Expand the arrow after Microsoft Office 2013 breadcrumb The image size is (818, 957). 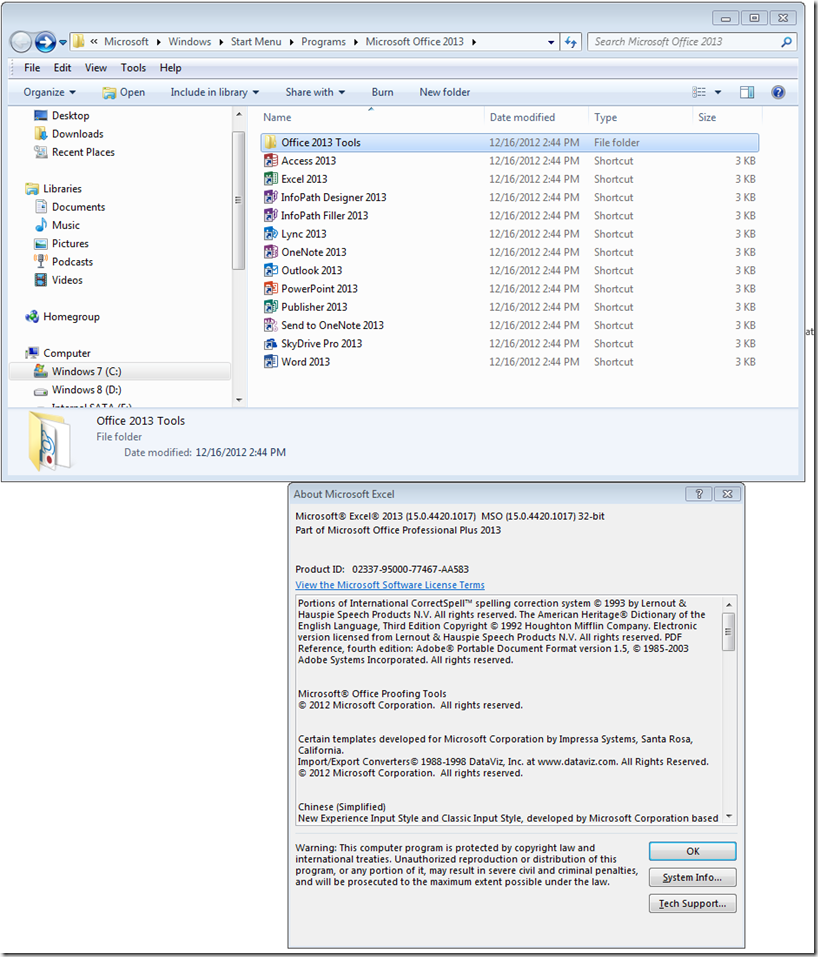click(x=474, y=42)
